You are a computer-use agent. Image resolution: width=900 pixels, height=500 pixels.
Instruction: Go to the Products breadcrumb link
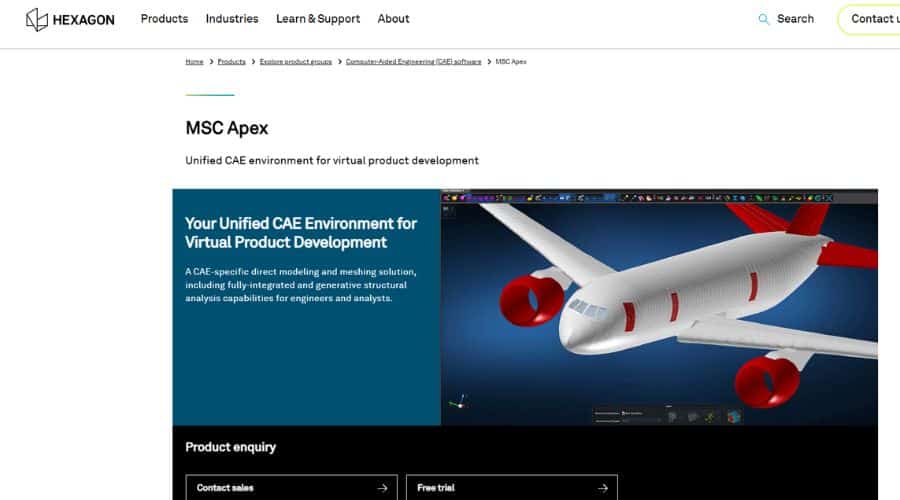click(231, 61)
